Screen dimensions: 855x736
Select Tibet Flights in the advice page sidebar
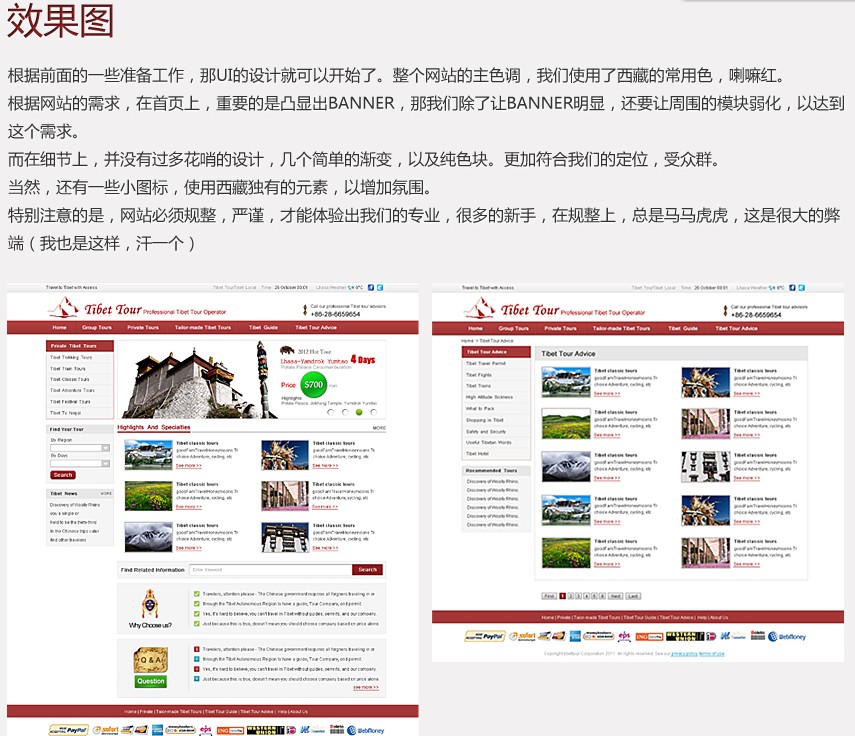[479, 375]
